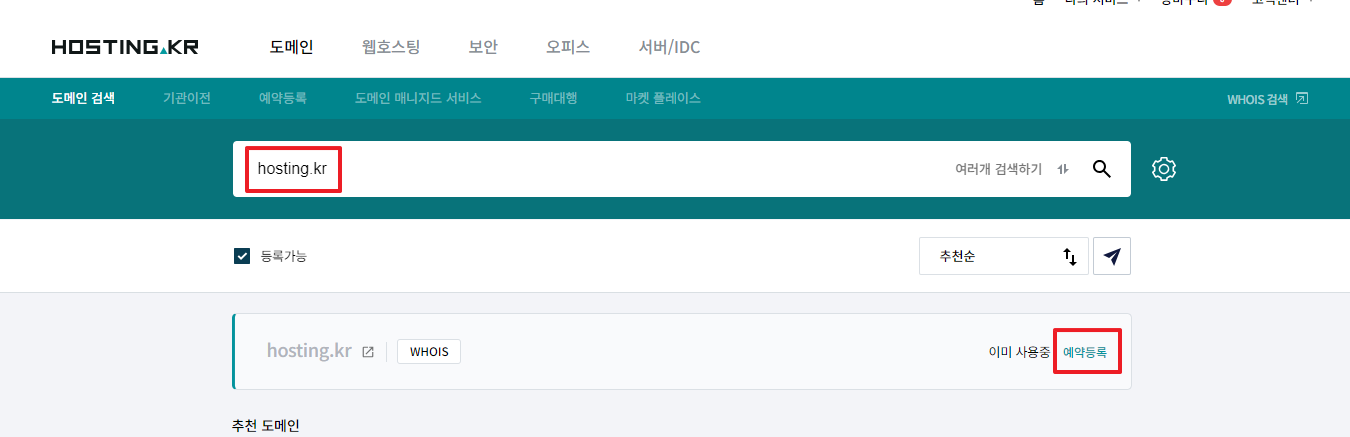Select the 도메인 검색 submenu tab

tap(83, 98)
